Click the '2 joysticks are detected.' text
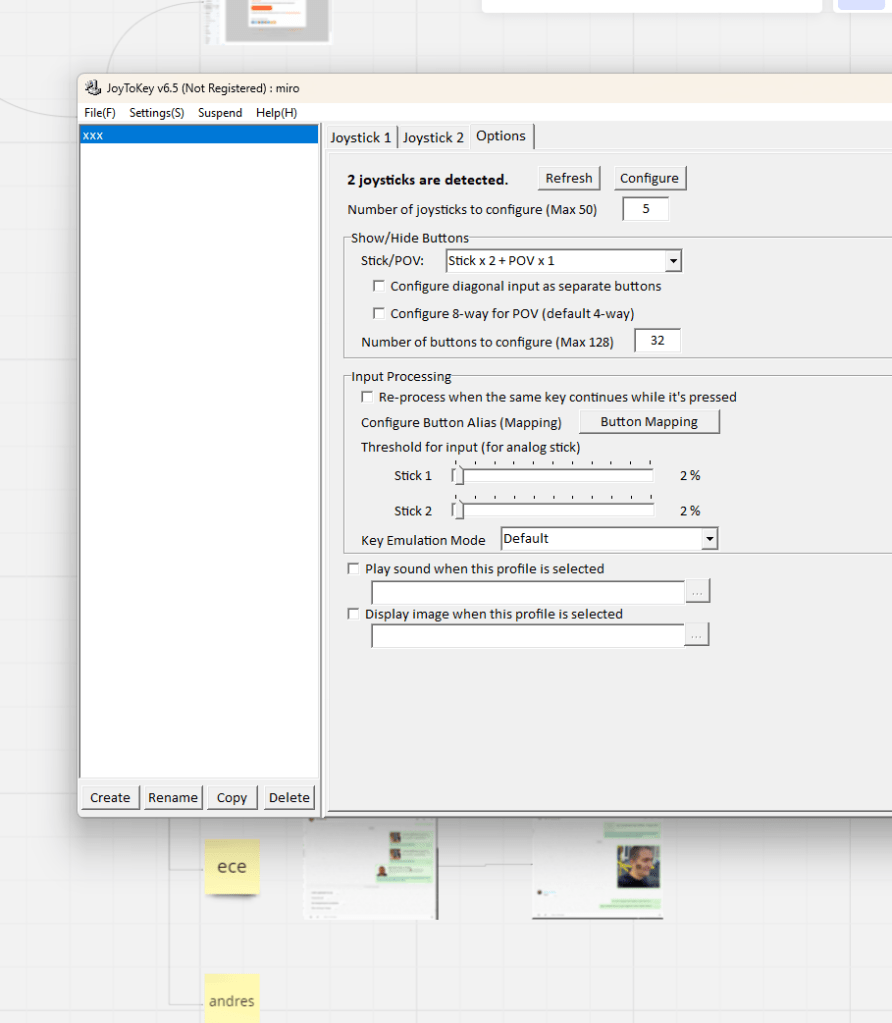This screenshot has height=1023, width=892. [x=427, y=179]
